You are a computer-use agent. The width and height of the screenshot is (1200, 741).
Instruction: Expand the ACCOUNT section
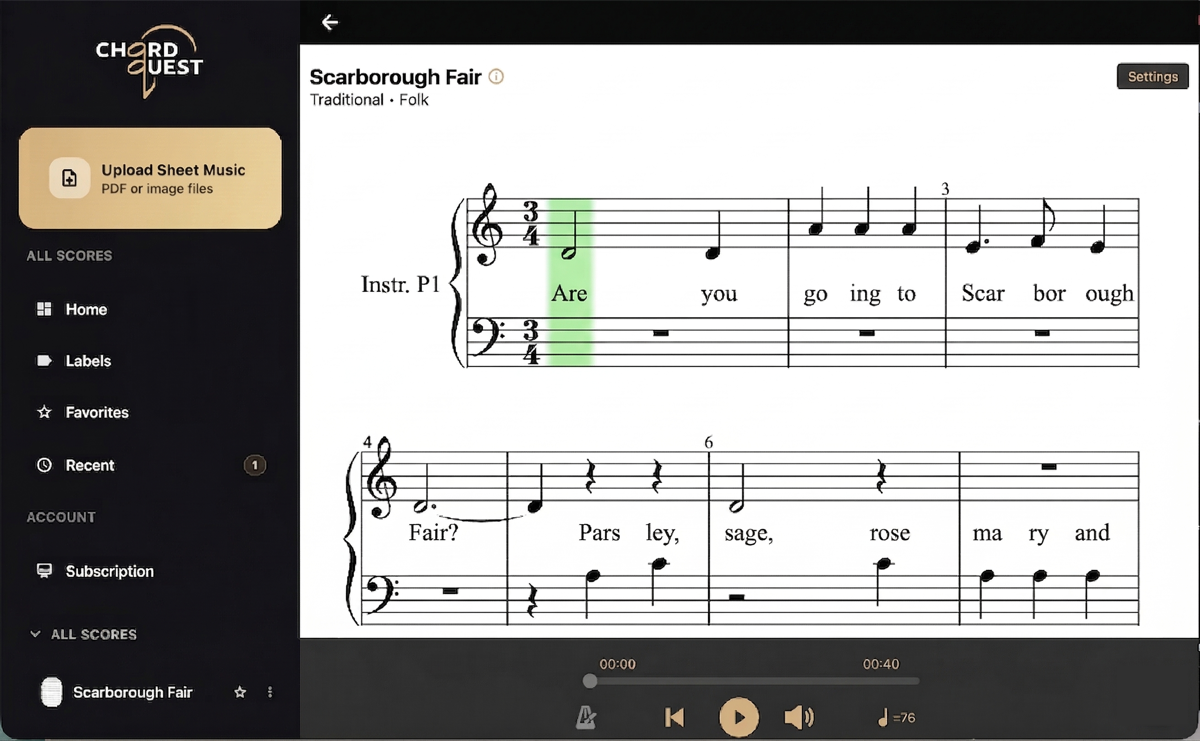click(60, 517)
